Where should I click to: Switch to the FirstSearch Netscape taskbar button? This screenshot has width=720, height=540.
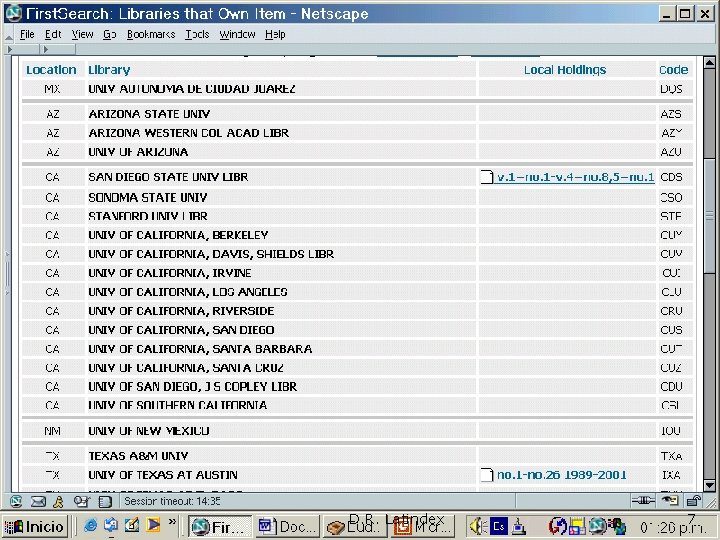[x=220, y=526]
